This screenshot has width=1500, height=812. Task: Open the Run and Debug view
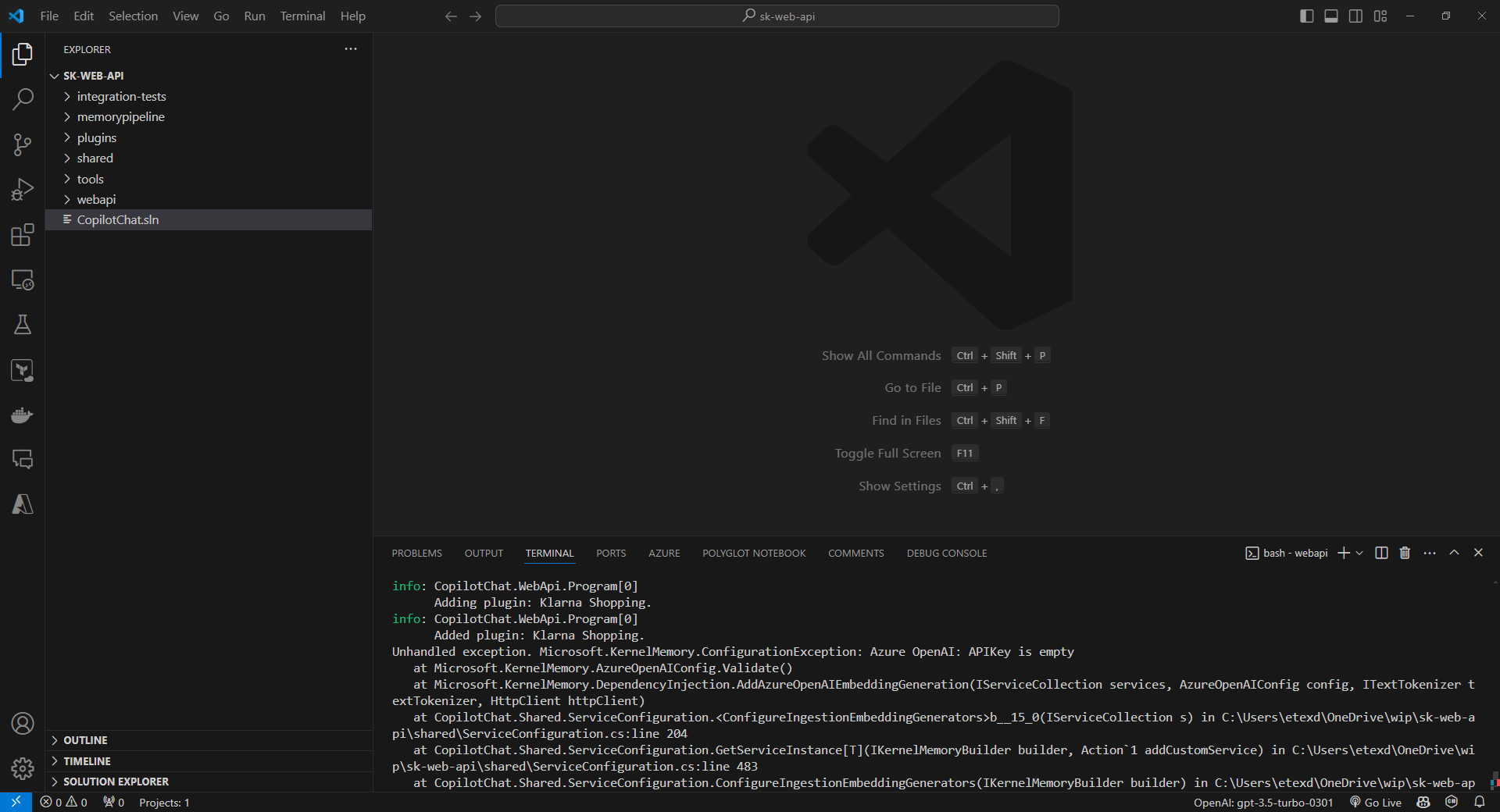pos(23,190)
